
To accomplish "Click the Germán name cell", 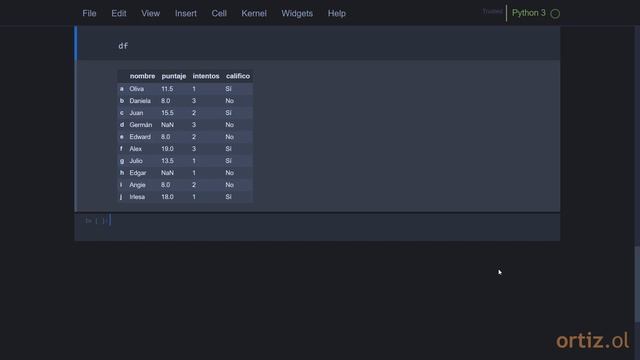I will pyautogui.click(x=140, y=125).
